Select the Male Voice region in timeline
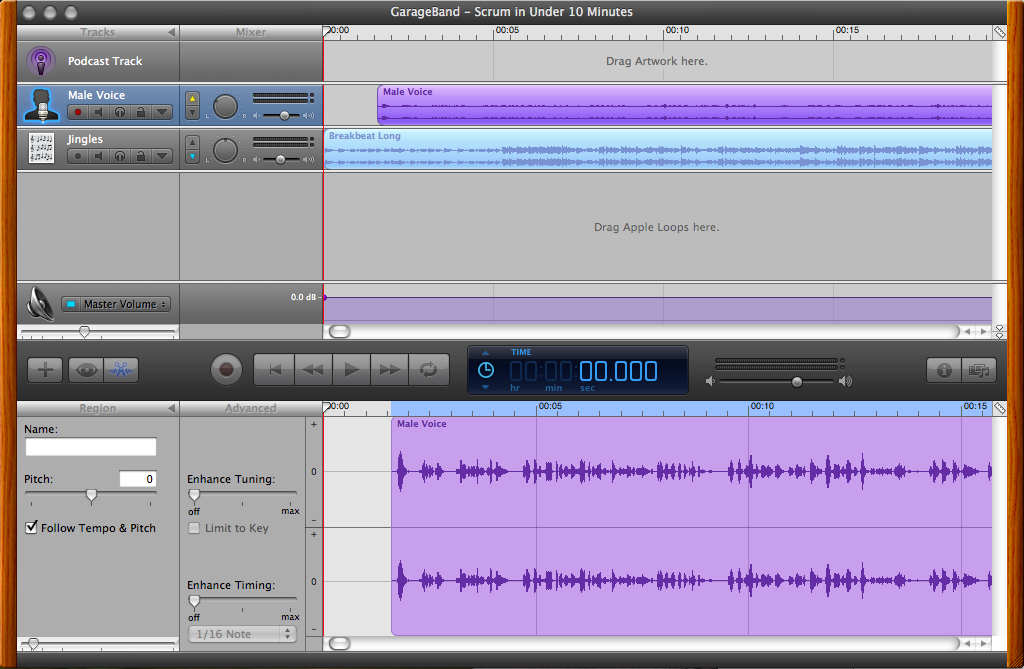 [684, 105]
